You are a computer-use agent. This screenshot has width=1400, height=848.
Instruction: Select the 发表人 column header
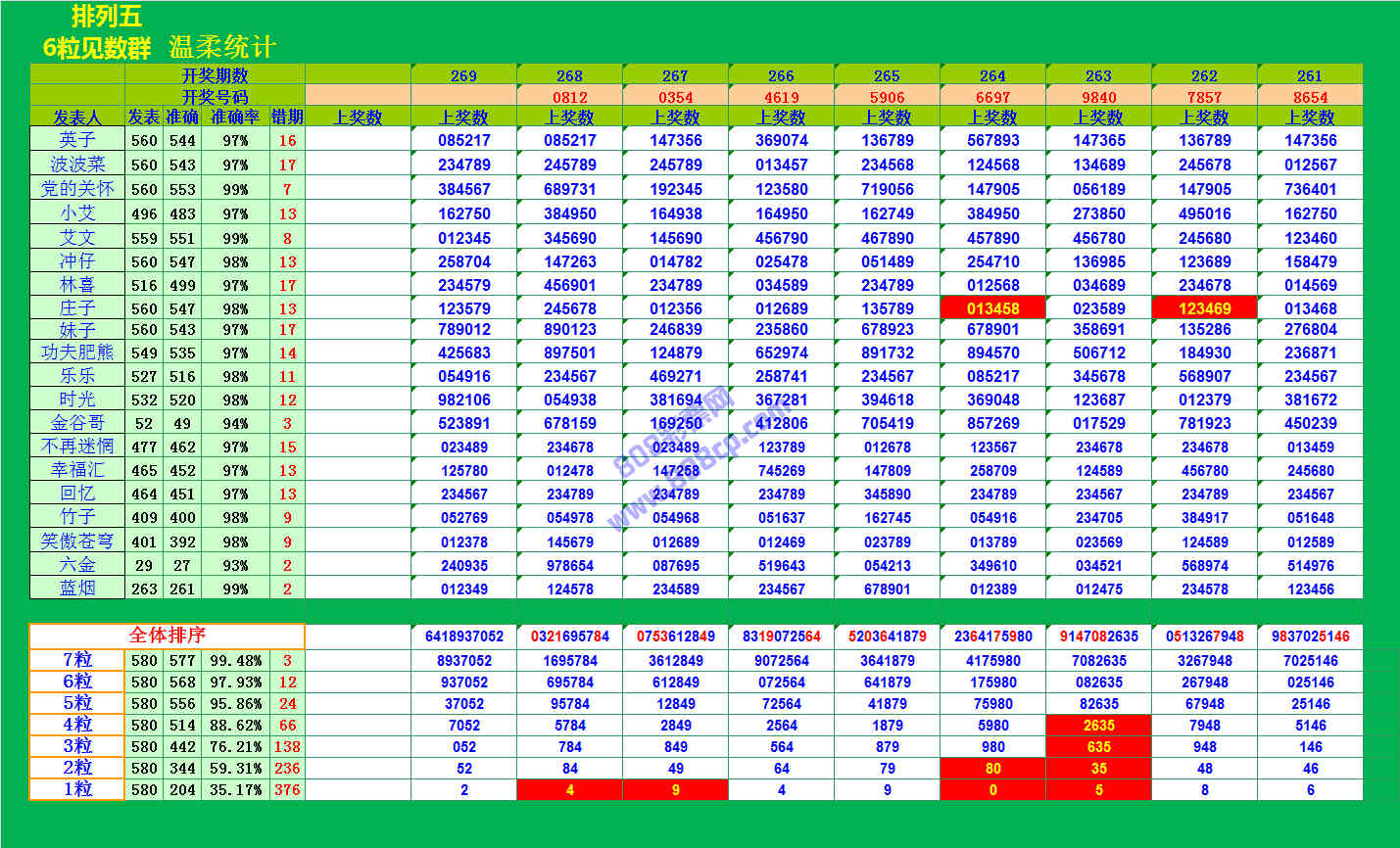[x=77, y=118]
